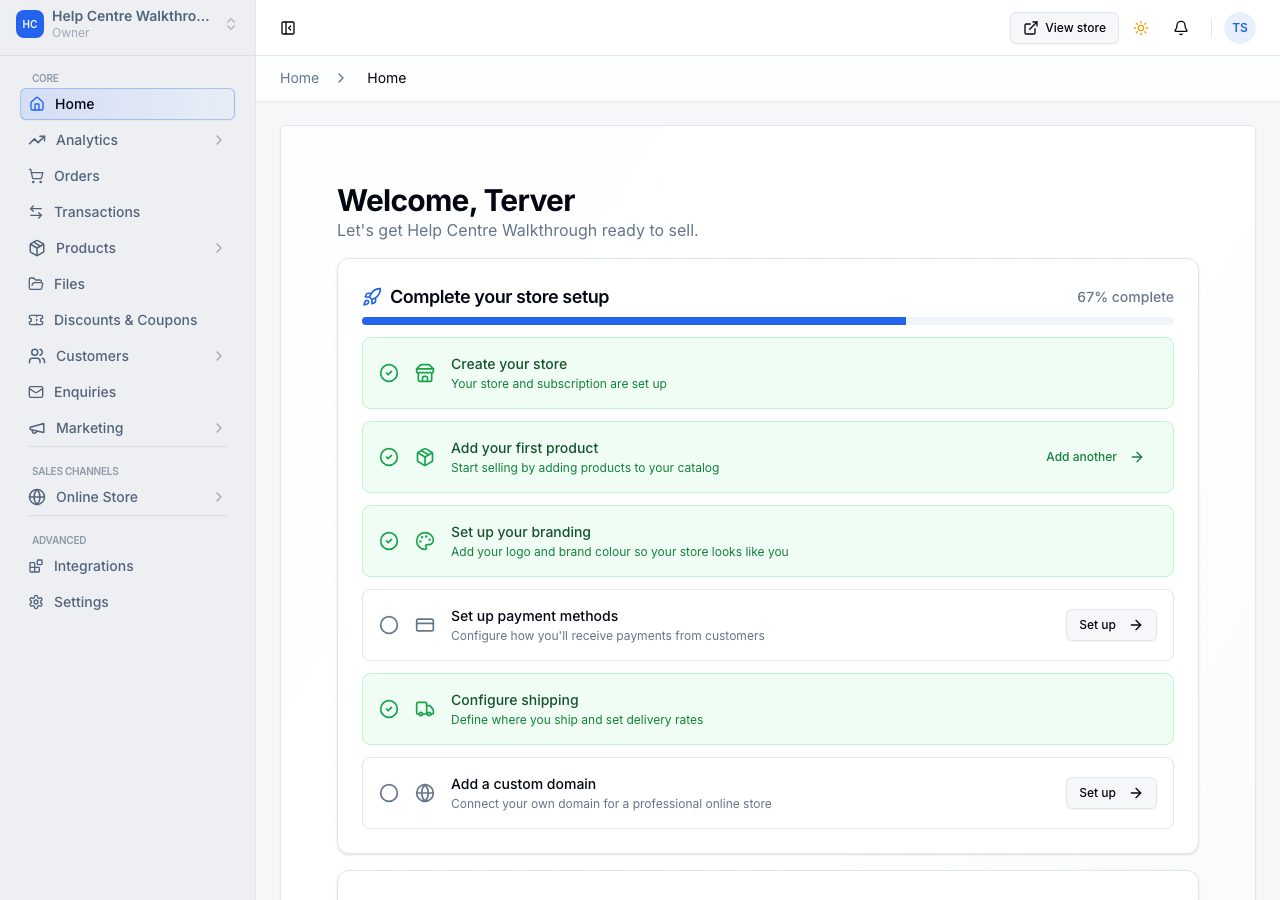Select Discounts & Coupons menu item
The image size is (1280, 900).
point(127,320)
